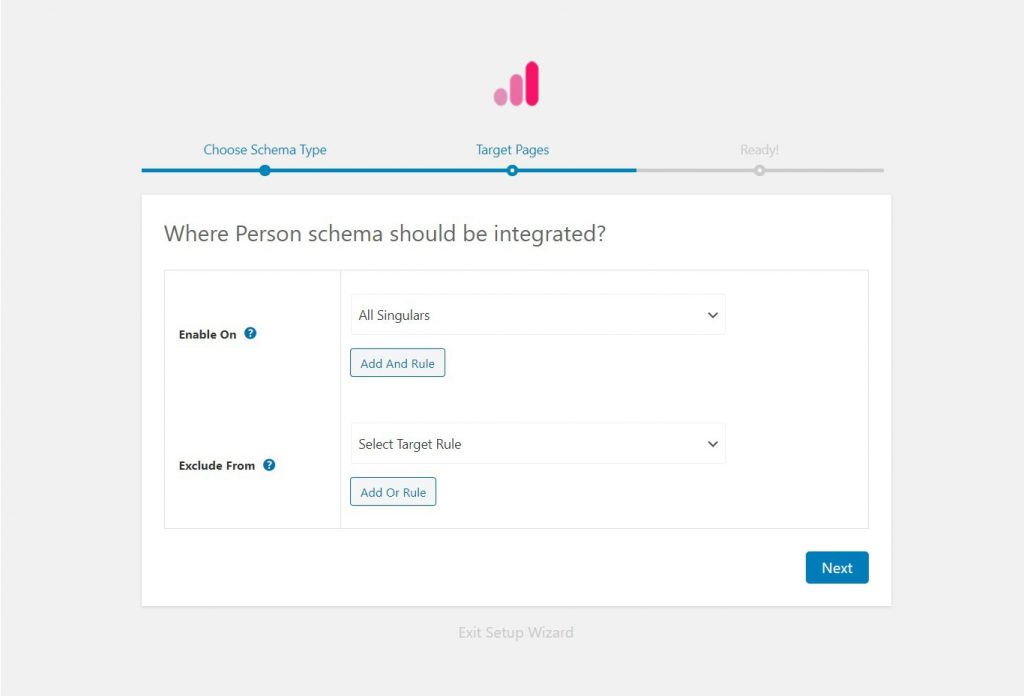Click the chevron arrow on All Singulars
The image size is (1024, 696).
713,315
